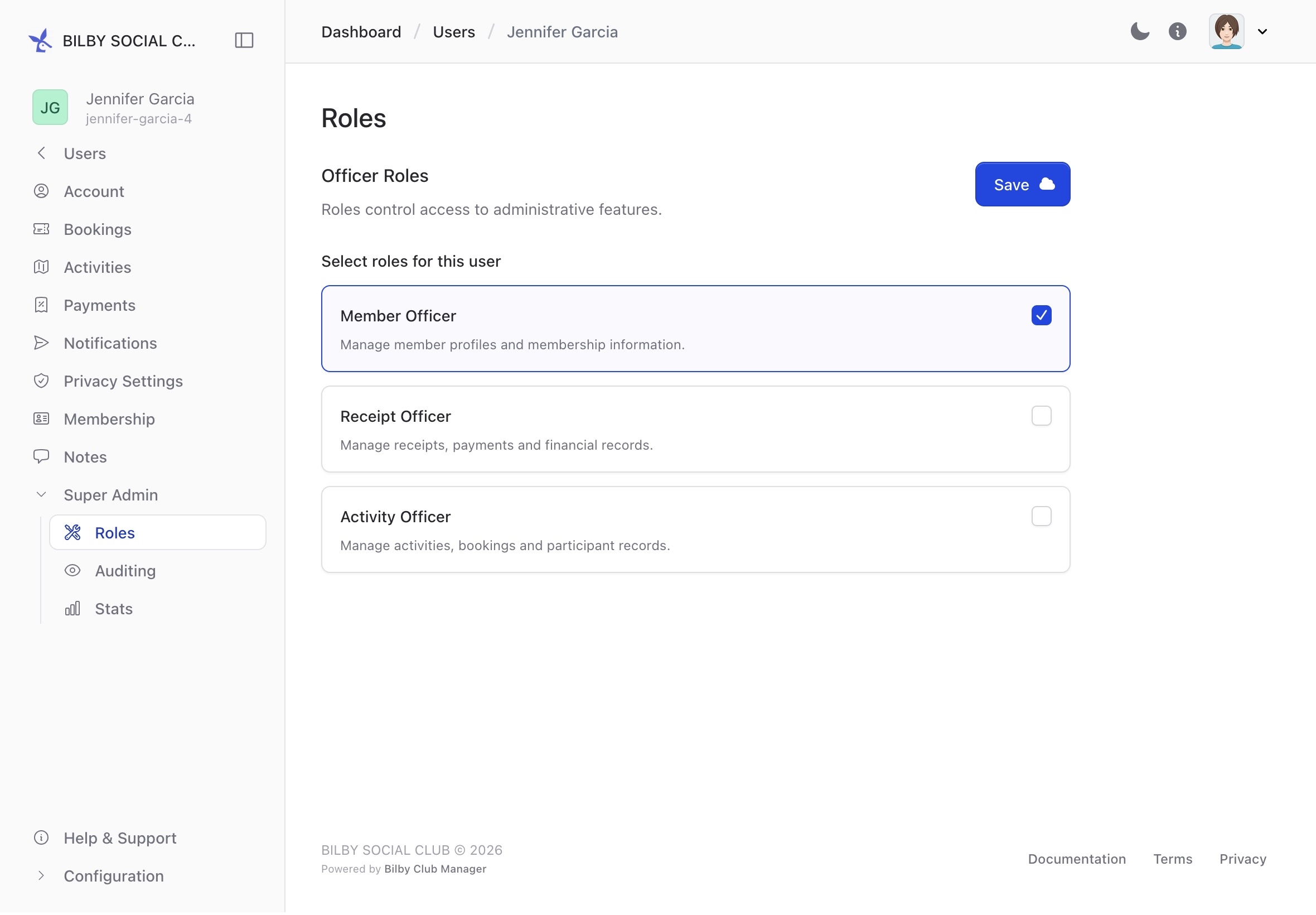
Task: Open Auditing under Super Admin
Action: click(125, 570)
